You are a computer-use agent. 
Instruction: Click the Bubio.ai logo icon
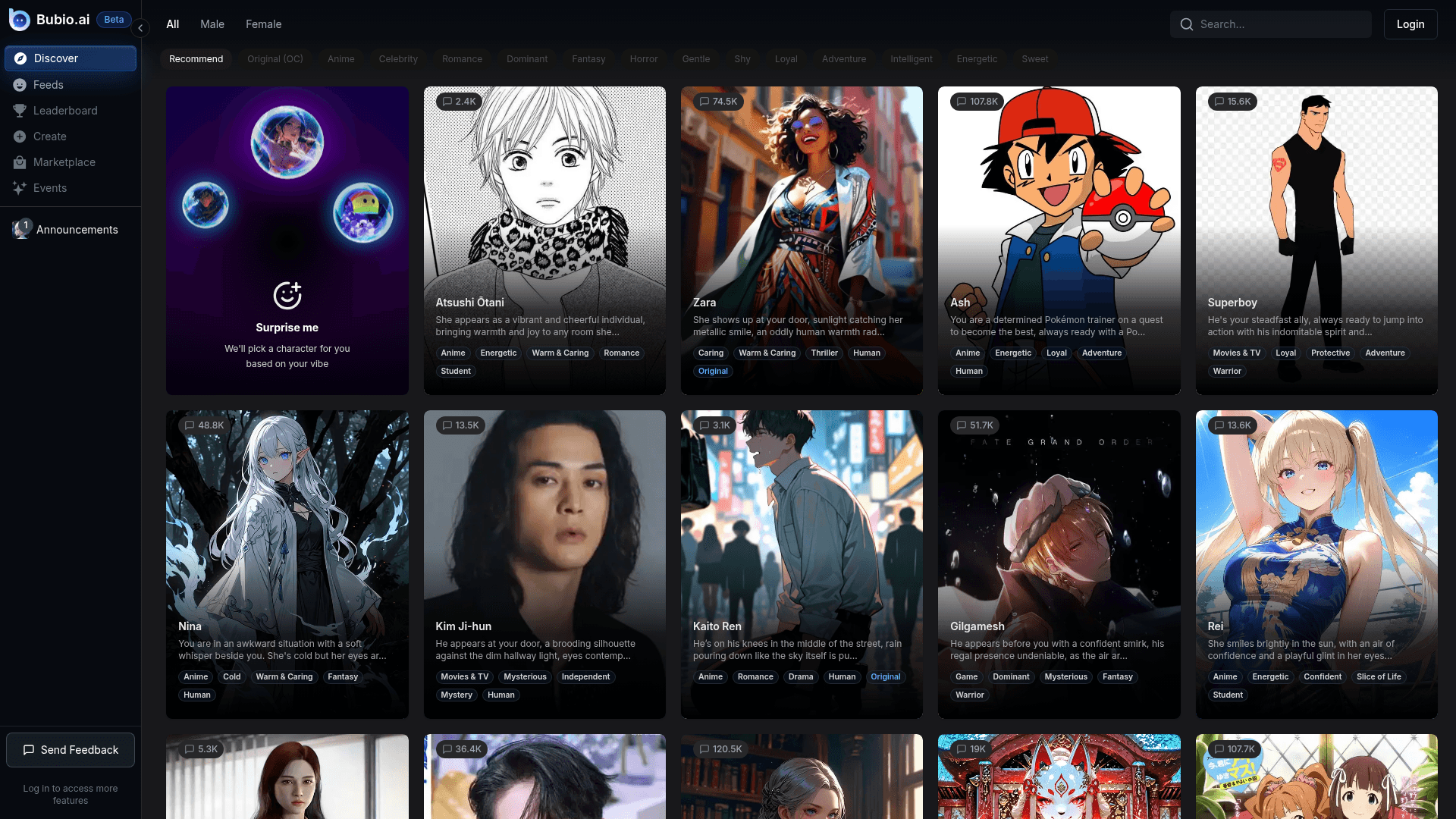click(20, 20)
